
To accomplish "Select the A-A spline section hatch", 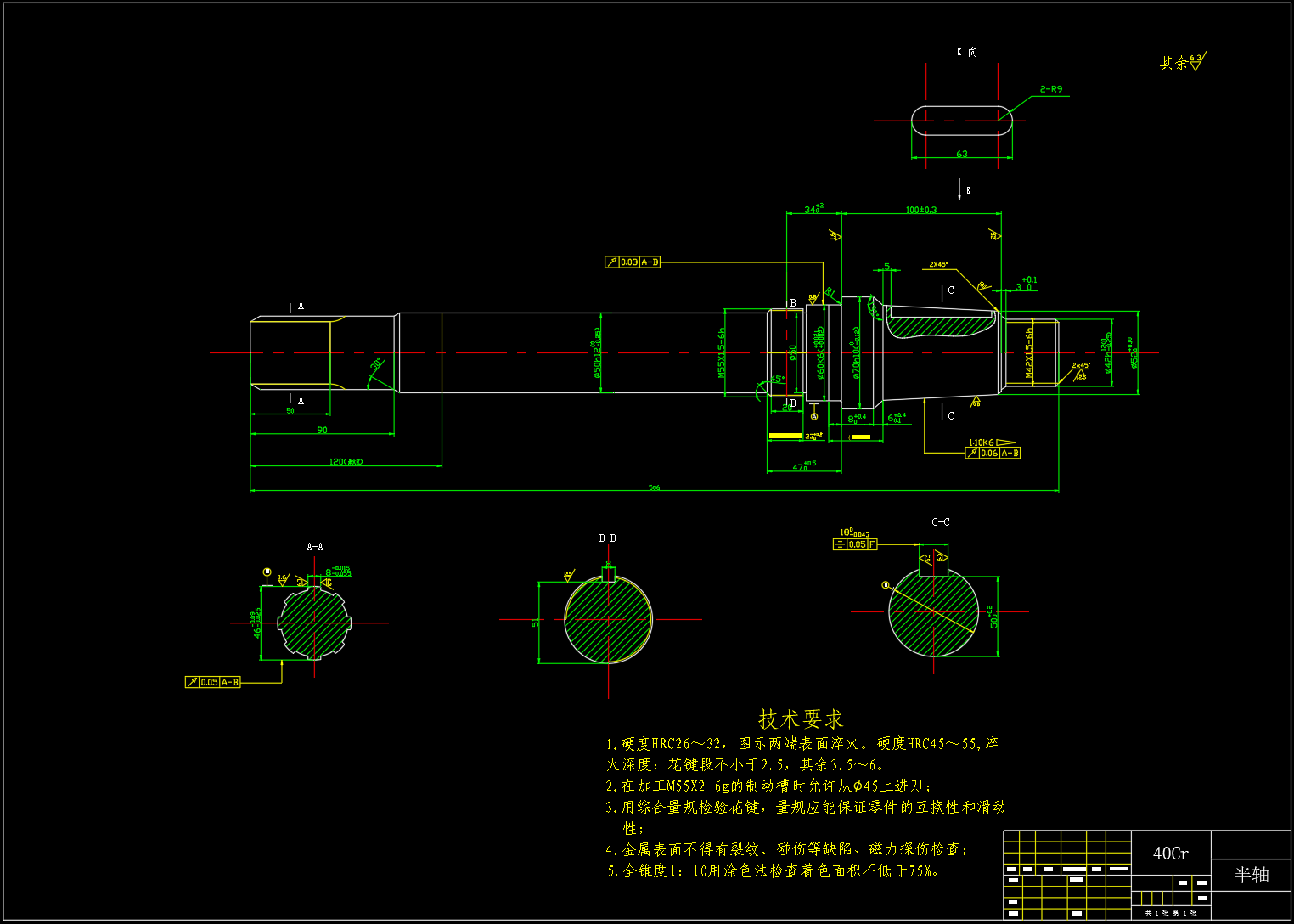I will click(314, 623).
